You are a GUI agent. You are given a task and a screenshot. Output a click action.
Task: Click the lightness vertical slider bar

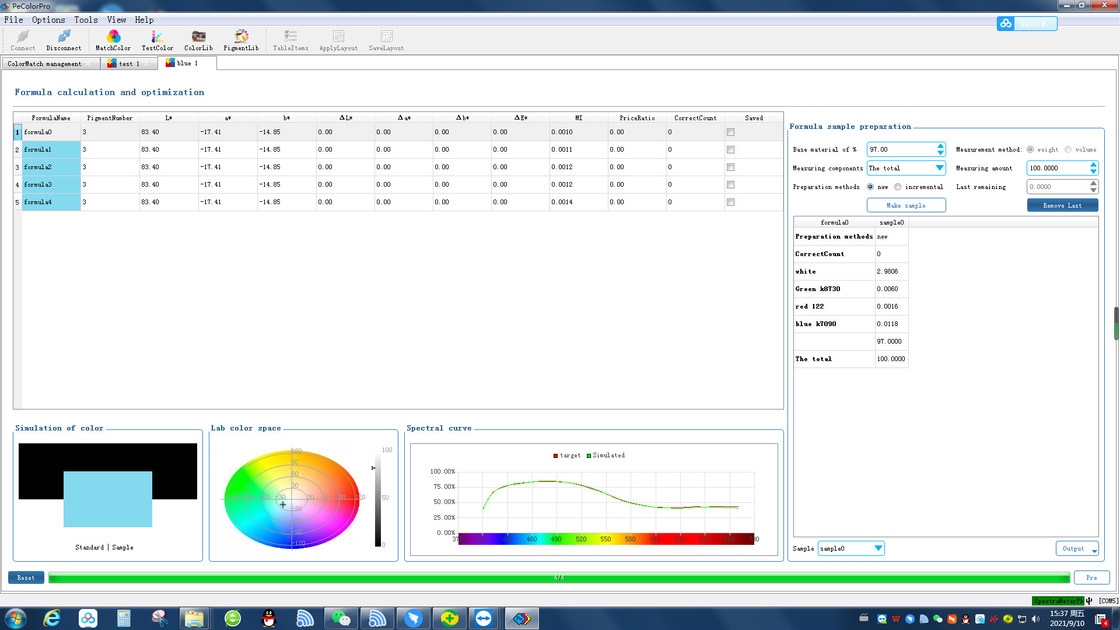(378, 498)
